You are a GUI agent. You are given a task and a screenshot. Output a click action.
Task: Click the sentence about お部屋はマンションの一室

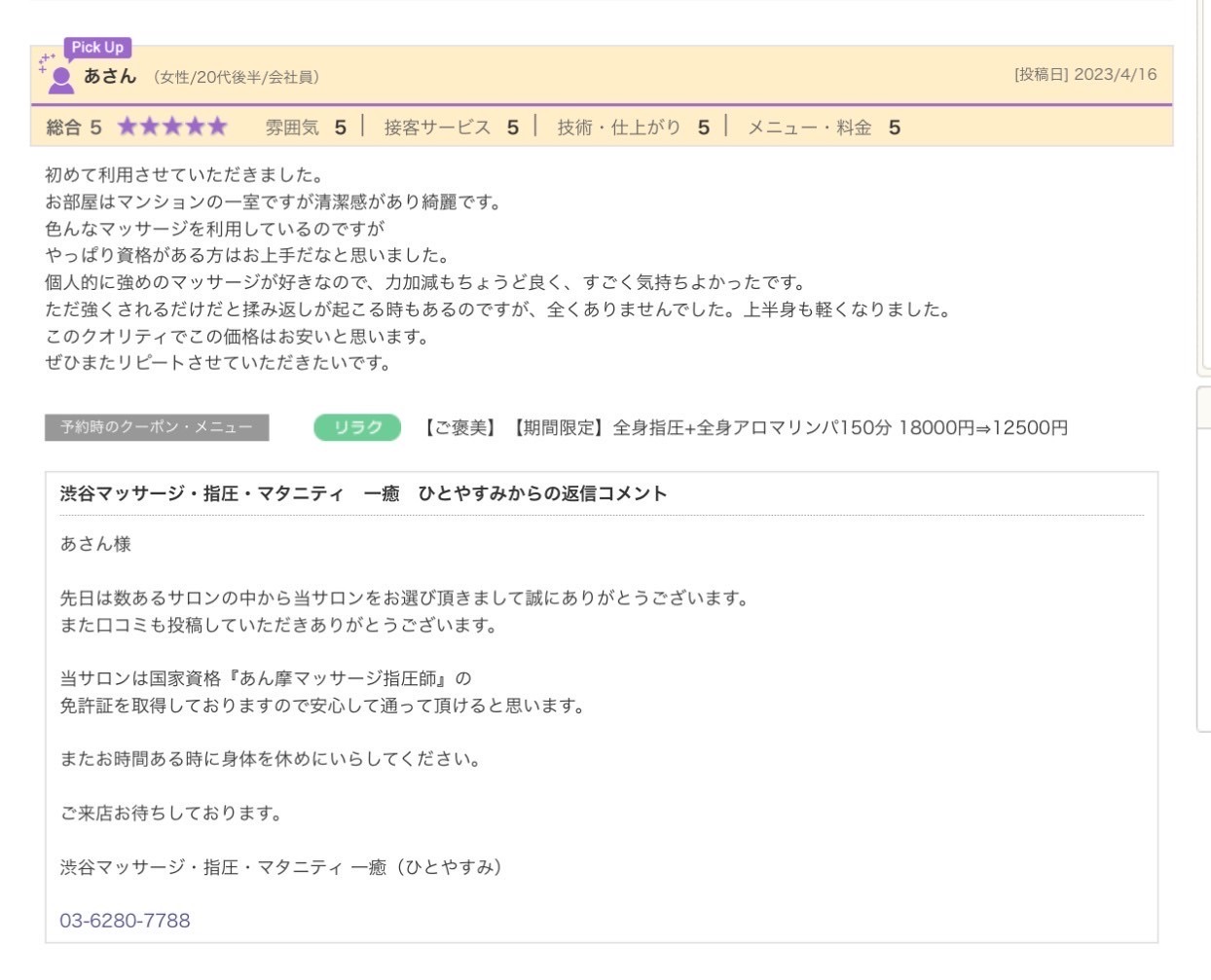[274, 202]
